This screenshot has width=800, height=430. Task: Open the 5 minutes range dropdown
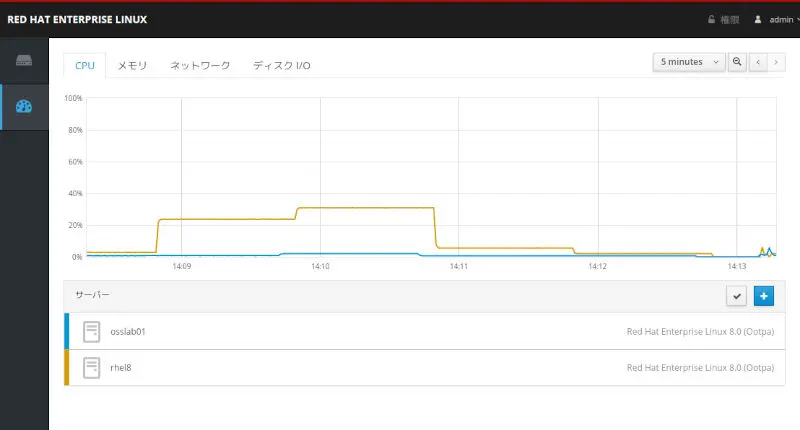[x=689, y=62]
